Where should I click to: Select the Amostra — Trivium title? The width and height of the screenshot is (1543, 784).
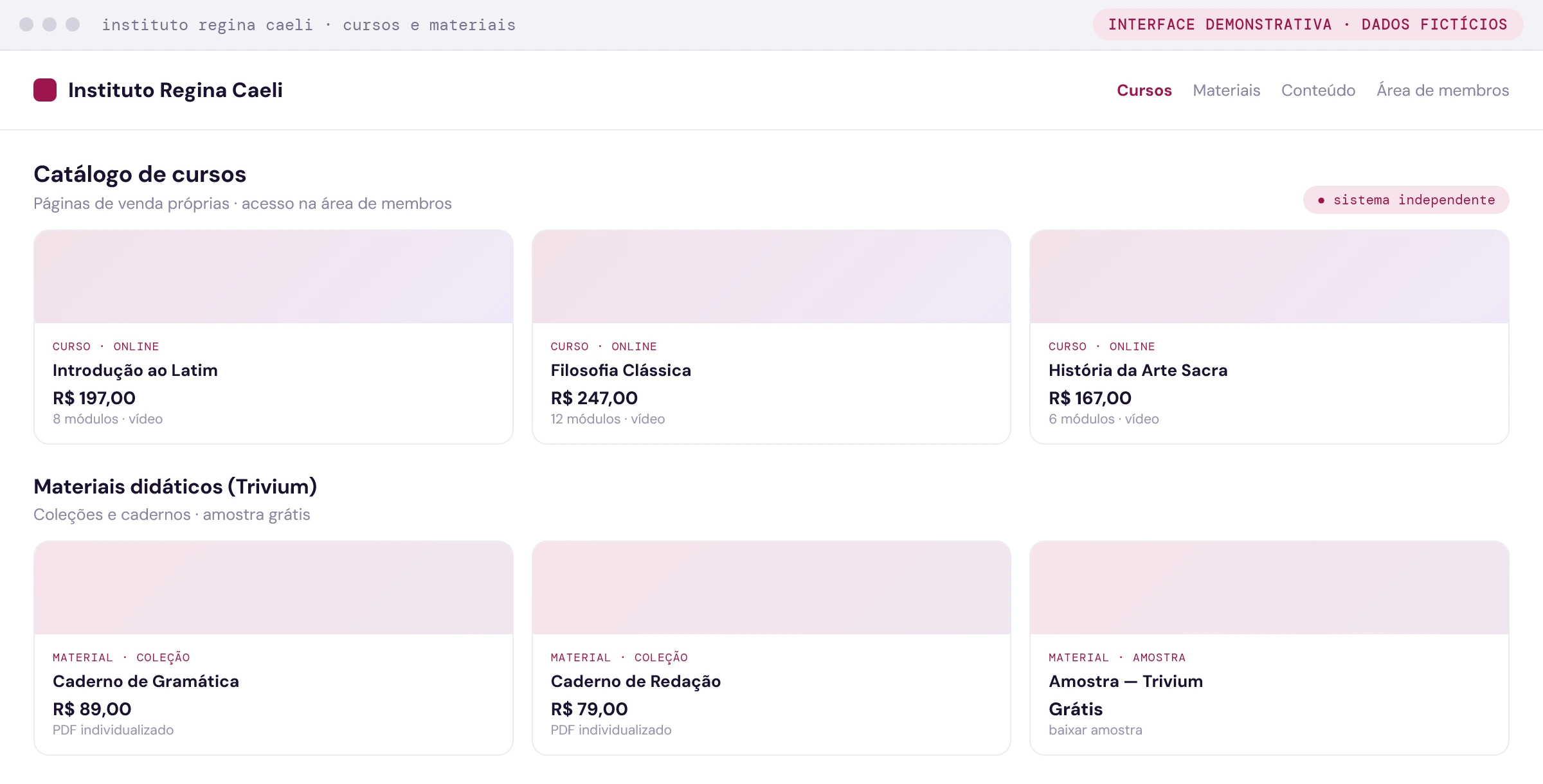pyautogui.click(x=1126, y=681)
